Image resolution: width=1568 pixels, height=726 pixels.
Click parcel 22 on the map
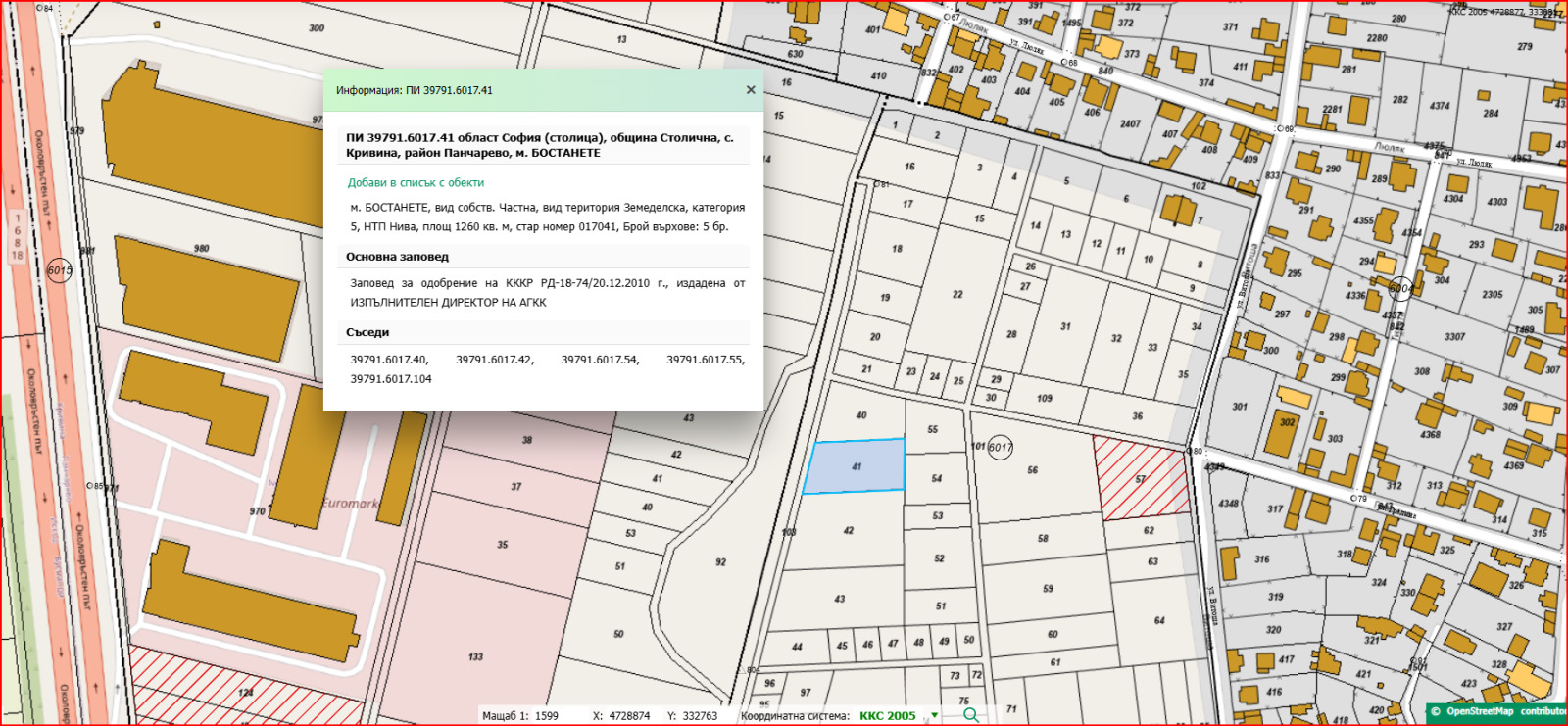[x=957, y=294]
